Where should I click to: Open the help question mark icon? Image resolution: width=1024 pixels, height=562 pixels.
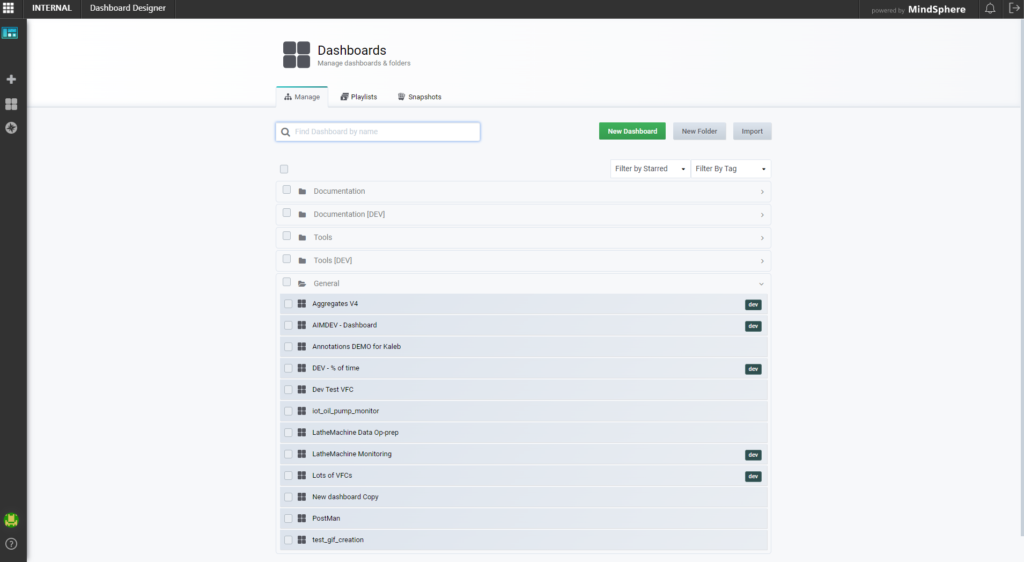[11, 544]
